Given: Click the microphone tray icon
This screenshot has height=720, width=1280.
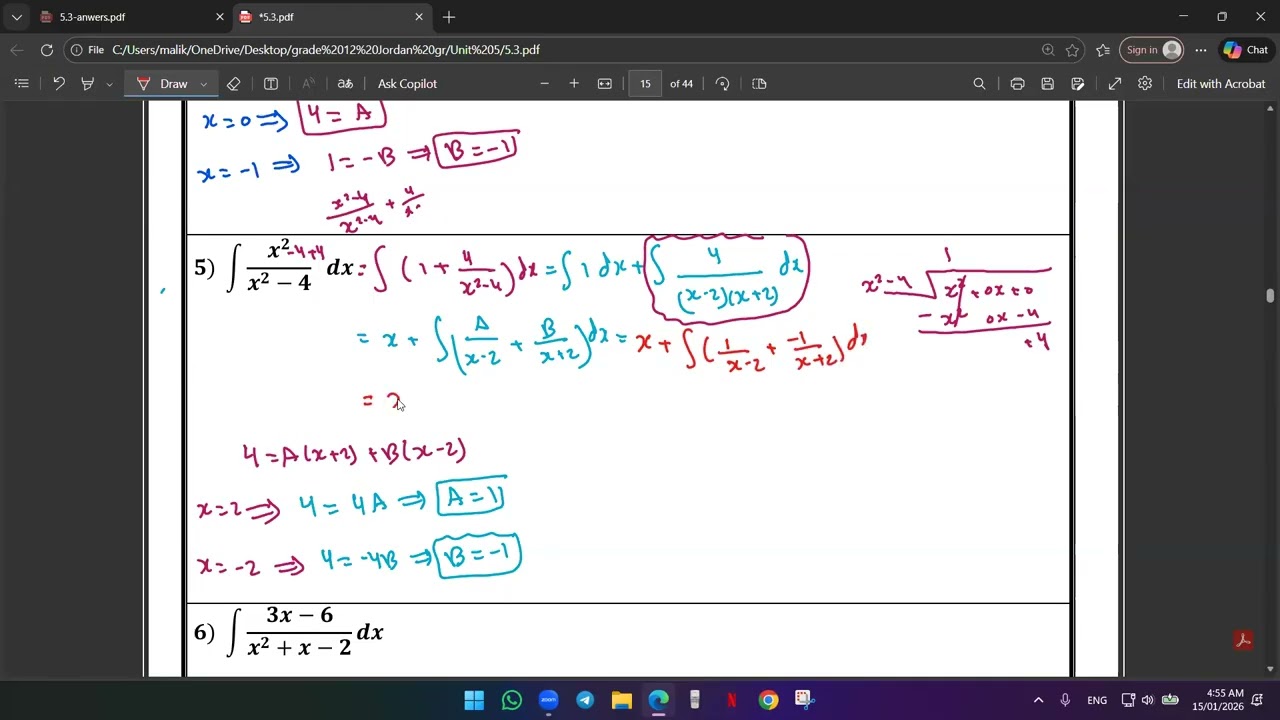Looking at the screenshot, I should [x=1065, y=700].
